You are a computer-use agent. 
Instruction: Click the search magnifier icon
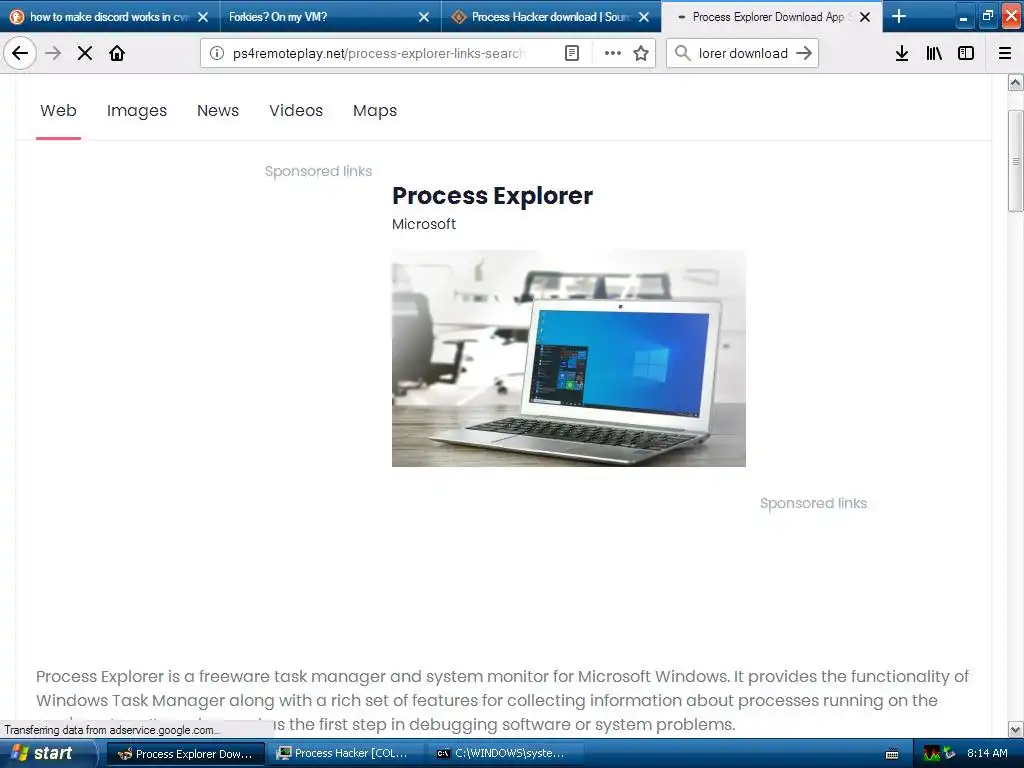682,53
